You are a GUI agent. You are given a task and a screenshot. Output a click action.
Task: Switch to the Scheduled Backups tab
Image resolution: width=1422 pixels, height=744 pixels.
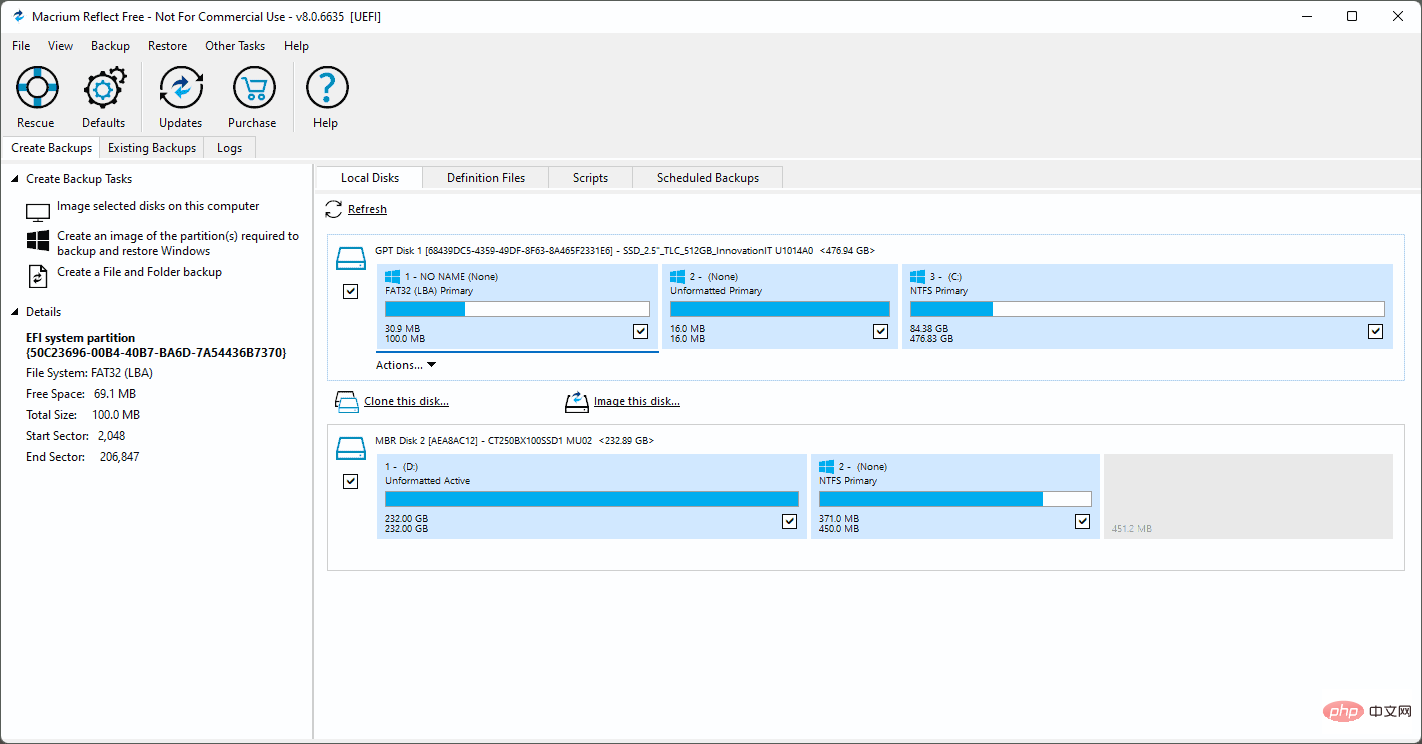pyautogui.click(x=708, y=178)
